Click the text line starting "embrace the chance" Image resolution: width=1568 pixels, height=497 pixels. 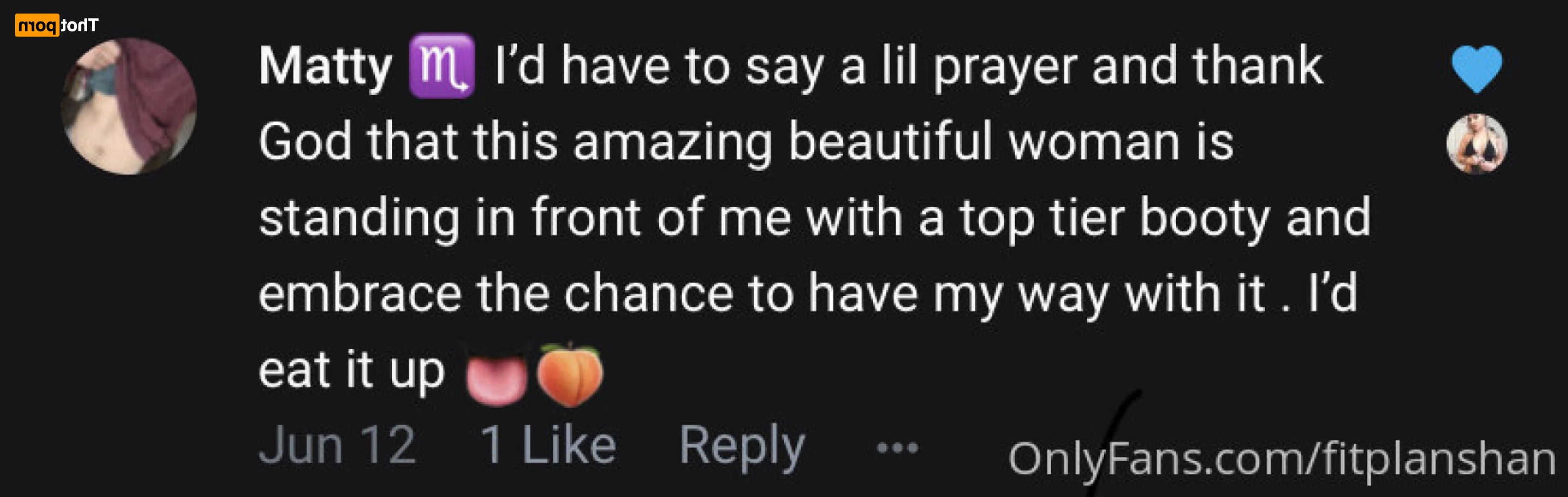pyautogui.click(x=808, y=294)
